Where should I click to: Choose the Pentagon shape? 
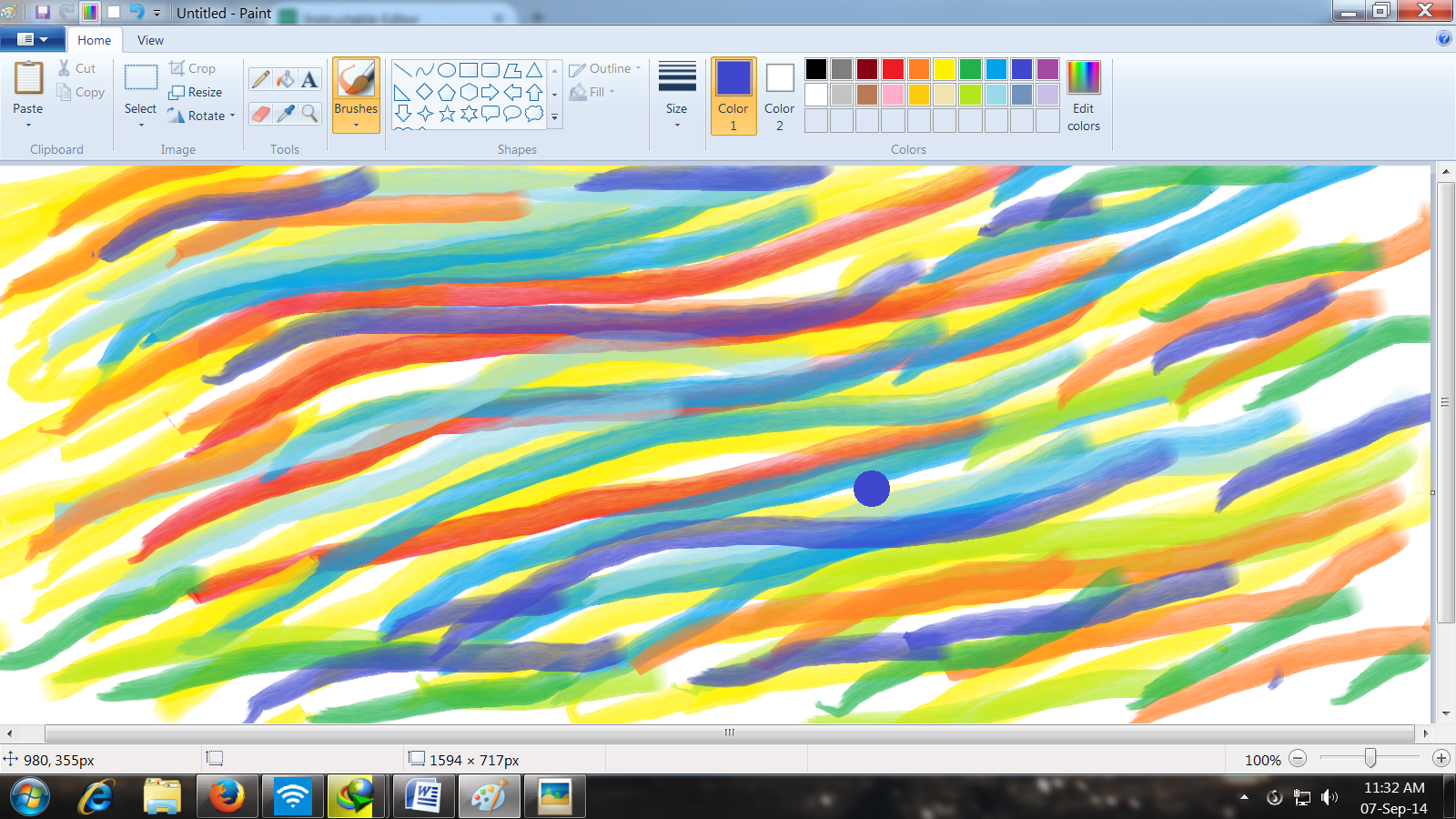pyautogui.click(x=447, y=92)
